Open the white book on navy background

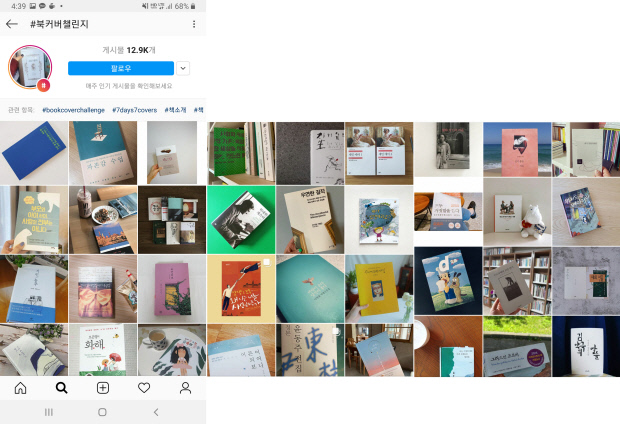coord(586,346)
